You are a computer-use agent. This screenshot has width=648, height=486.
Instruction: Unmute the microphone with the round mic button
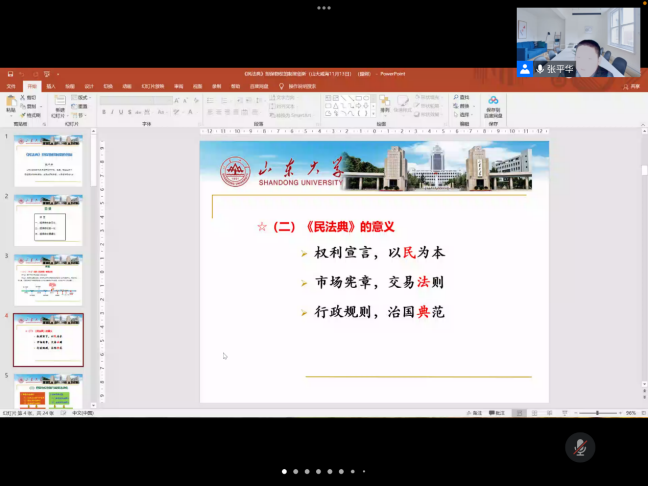click(x=580, y=447)
